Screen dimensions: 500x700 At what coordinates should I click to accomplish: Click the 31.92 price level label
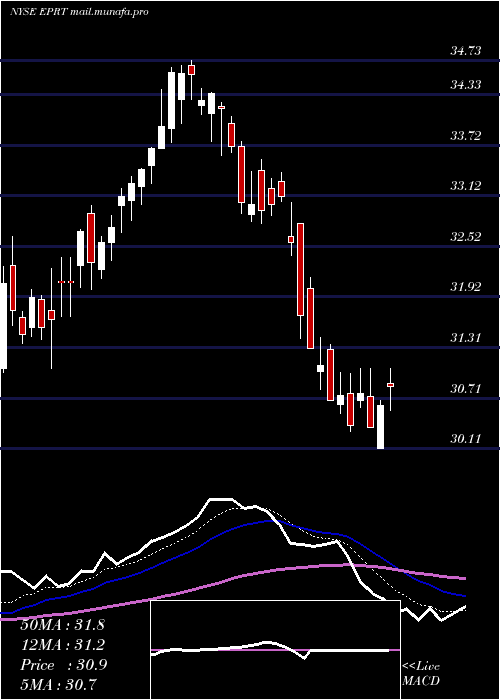466,287
